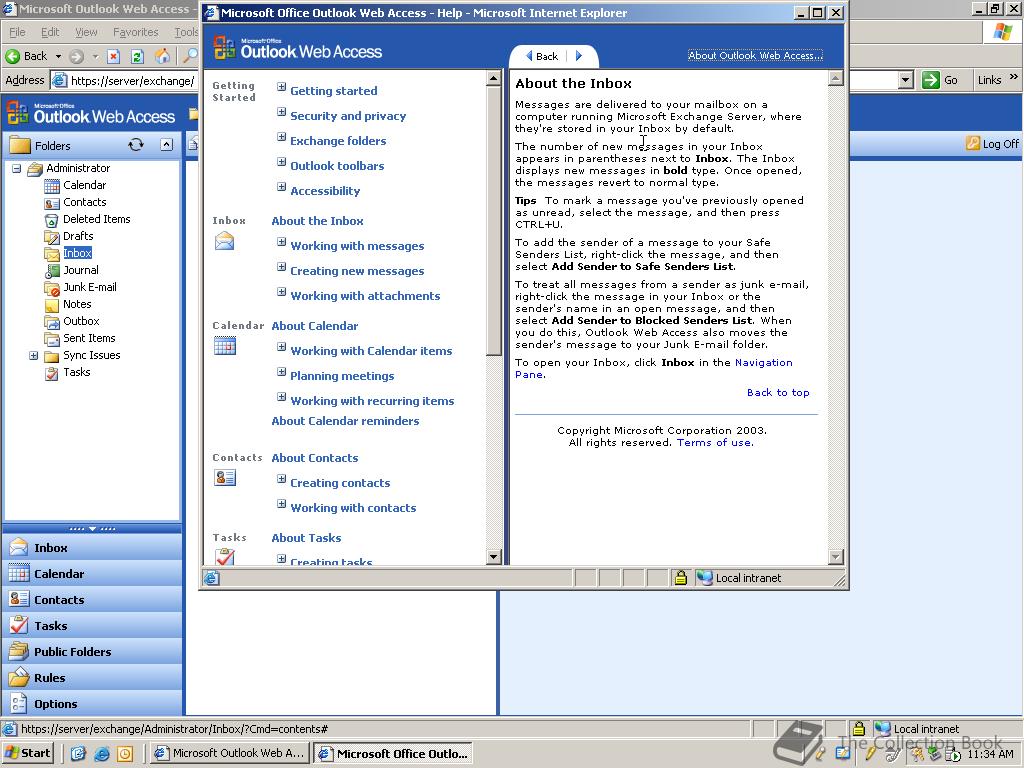Click the Calendar folder icon in tree
Viewport: 1024px width, 768px height.
pyautogui.click(x=52, y=185)
